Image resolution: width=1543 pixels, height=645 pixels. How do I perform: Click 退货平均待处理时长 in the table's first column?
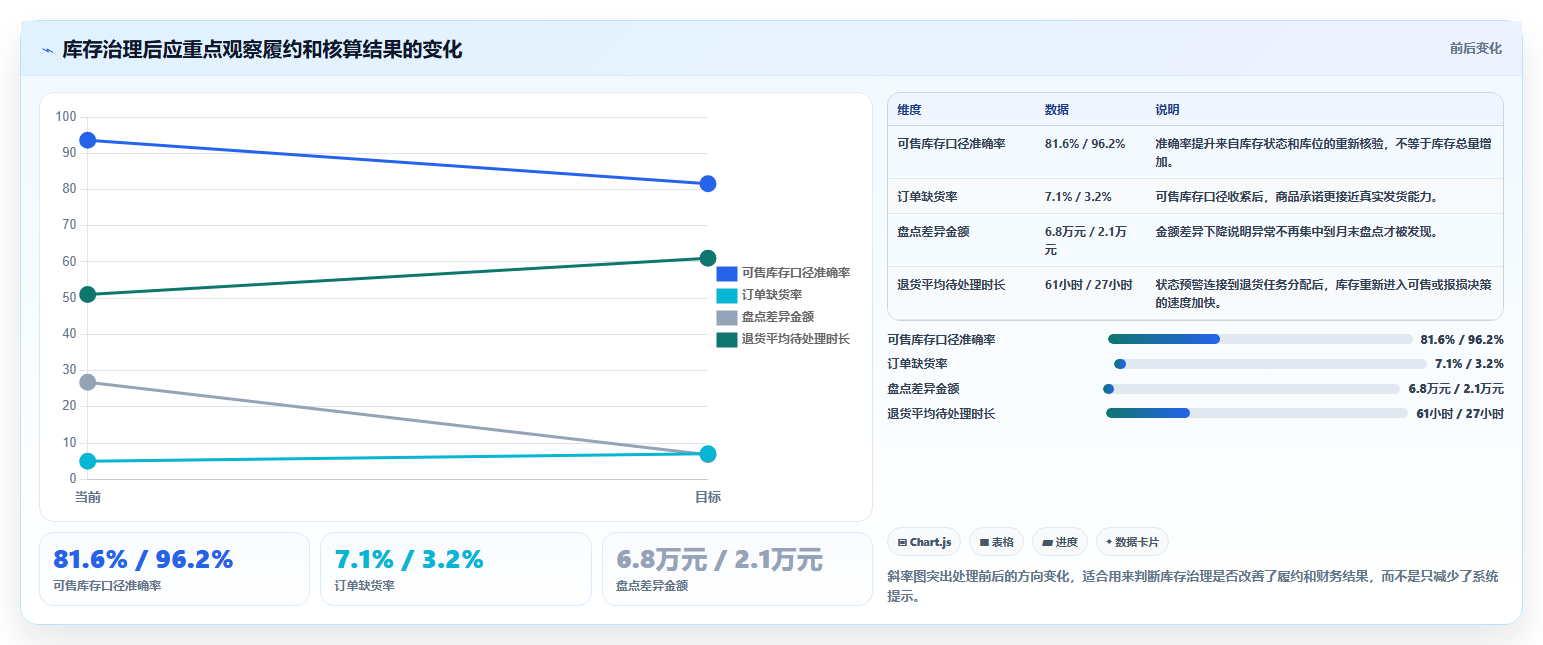click(x=951, y=285)
